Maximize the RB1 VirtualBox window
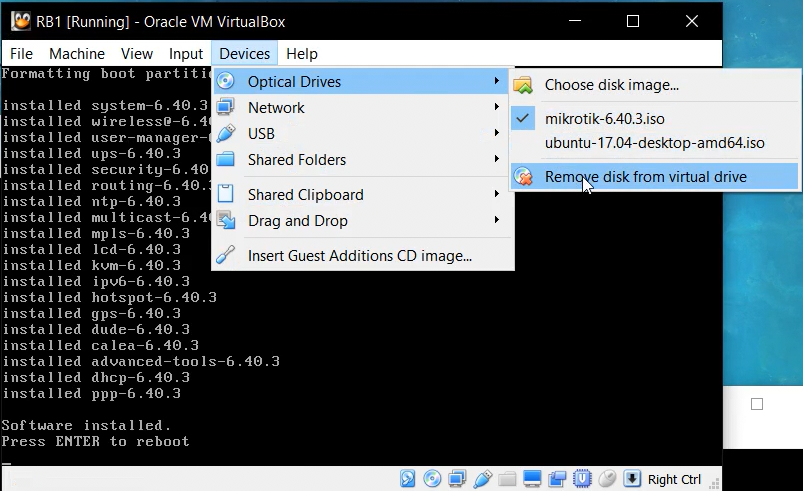 (633, 21)
